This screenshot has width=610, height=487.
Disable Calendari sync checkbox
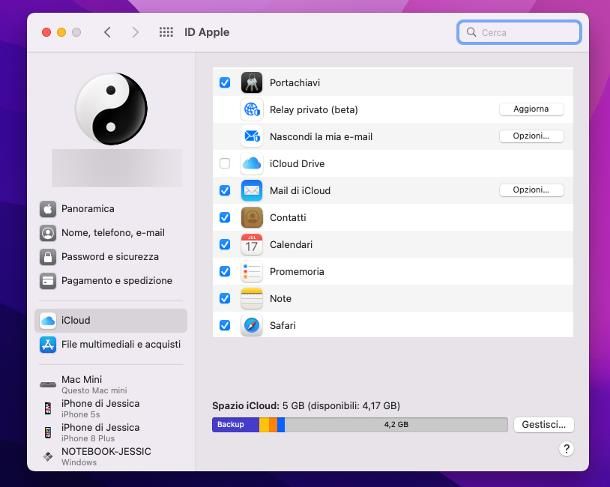[225, 244]
